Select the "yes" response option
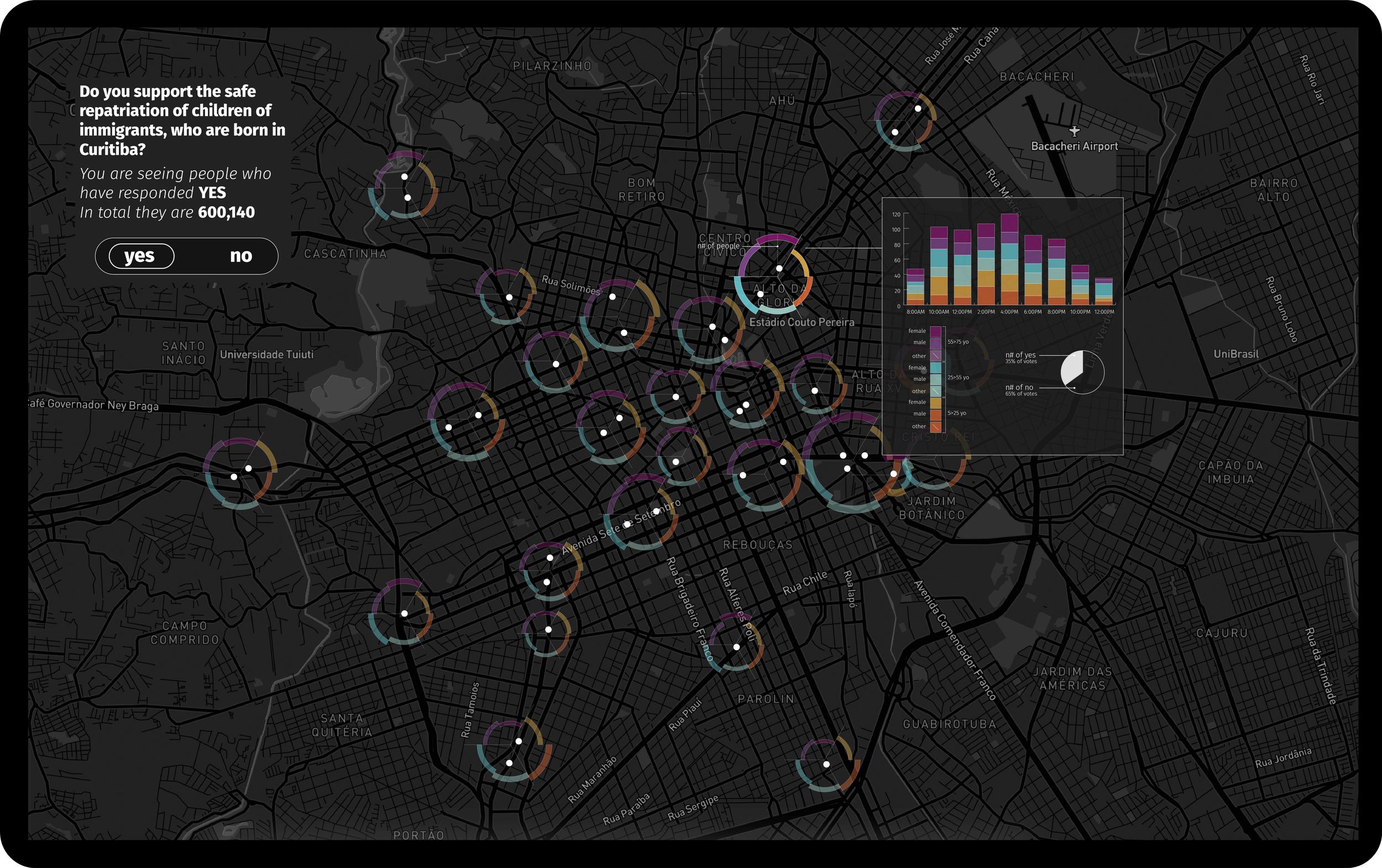Viewport: 1382px width, 868px height. (141, 256)
